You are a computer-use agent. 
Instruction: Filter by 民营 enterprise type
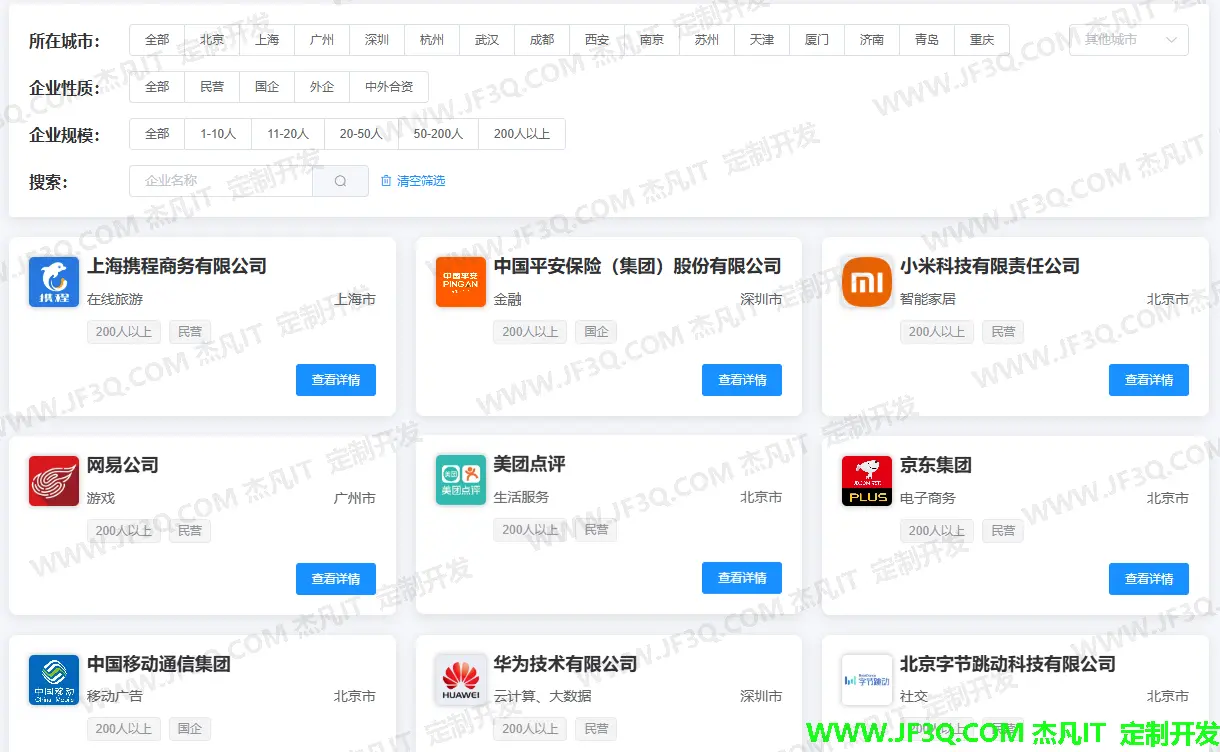coord(212,87)
